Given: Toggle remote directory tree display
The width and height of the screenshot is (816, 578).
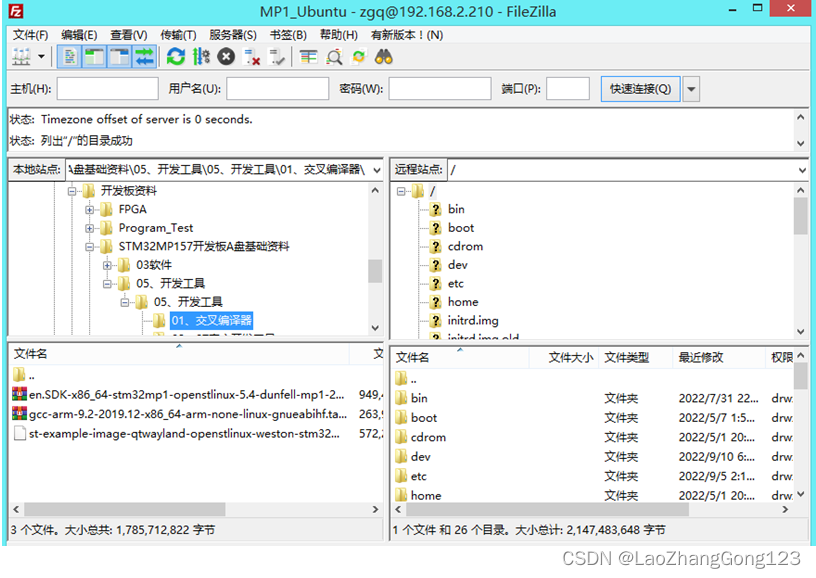Looking at the screenshot, I should pos(119,57).
